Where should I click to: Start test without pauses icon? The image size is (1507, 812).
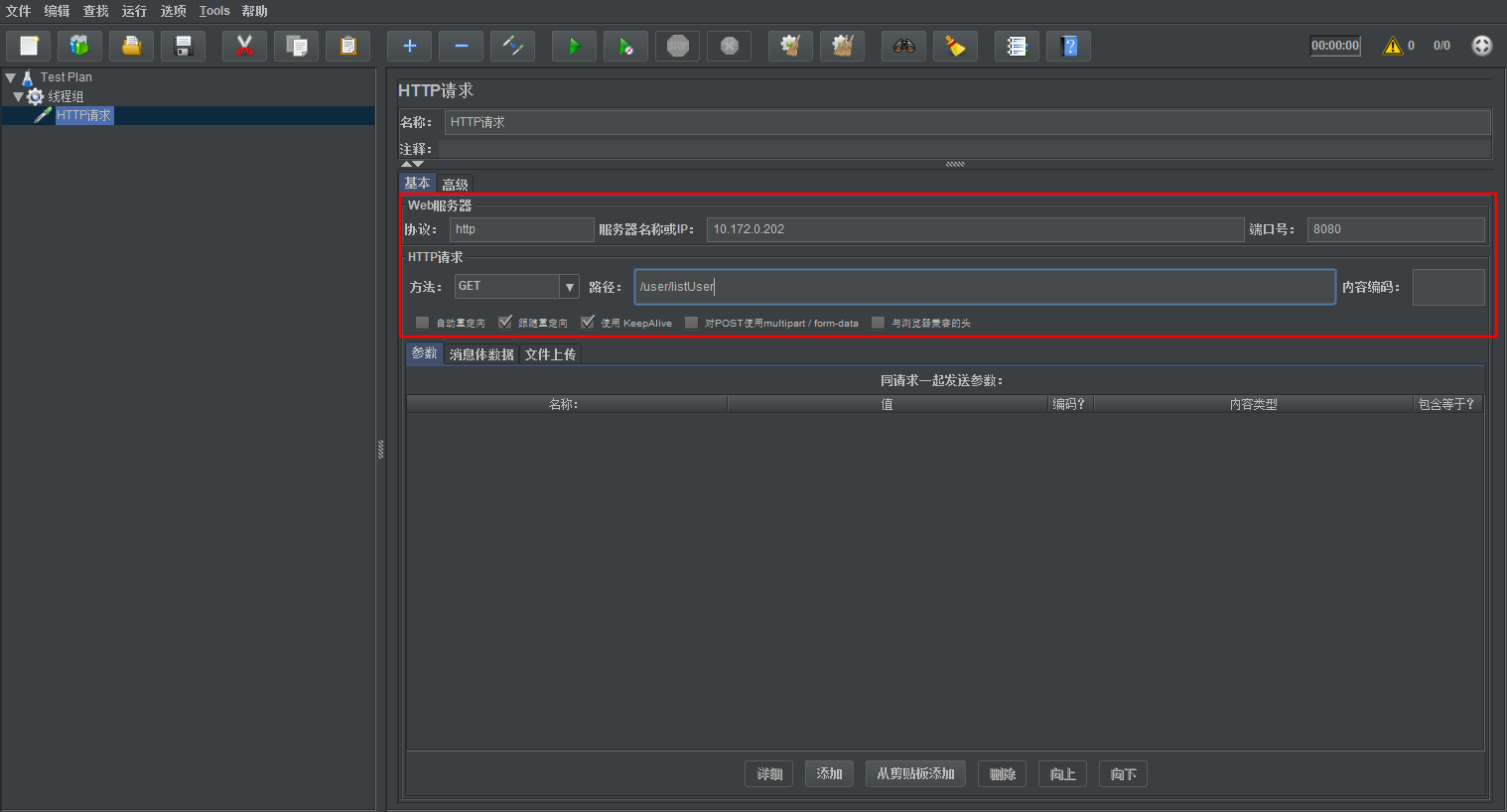click(x=625, y=46)
